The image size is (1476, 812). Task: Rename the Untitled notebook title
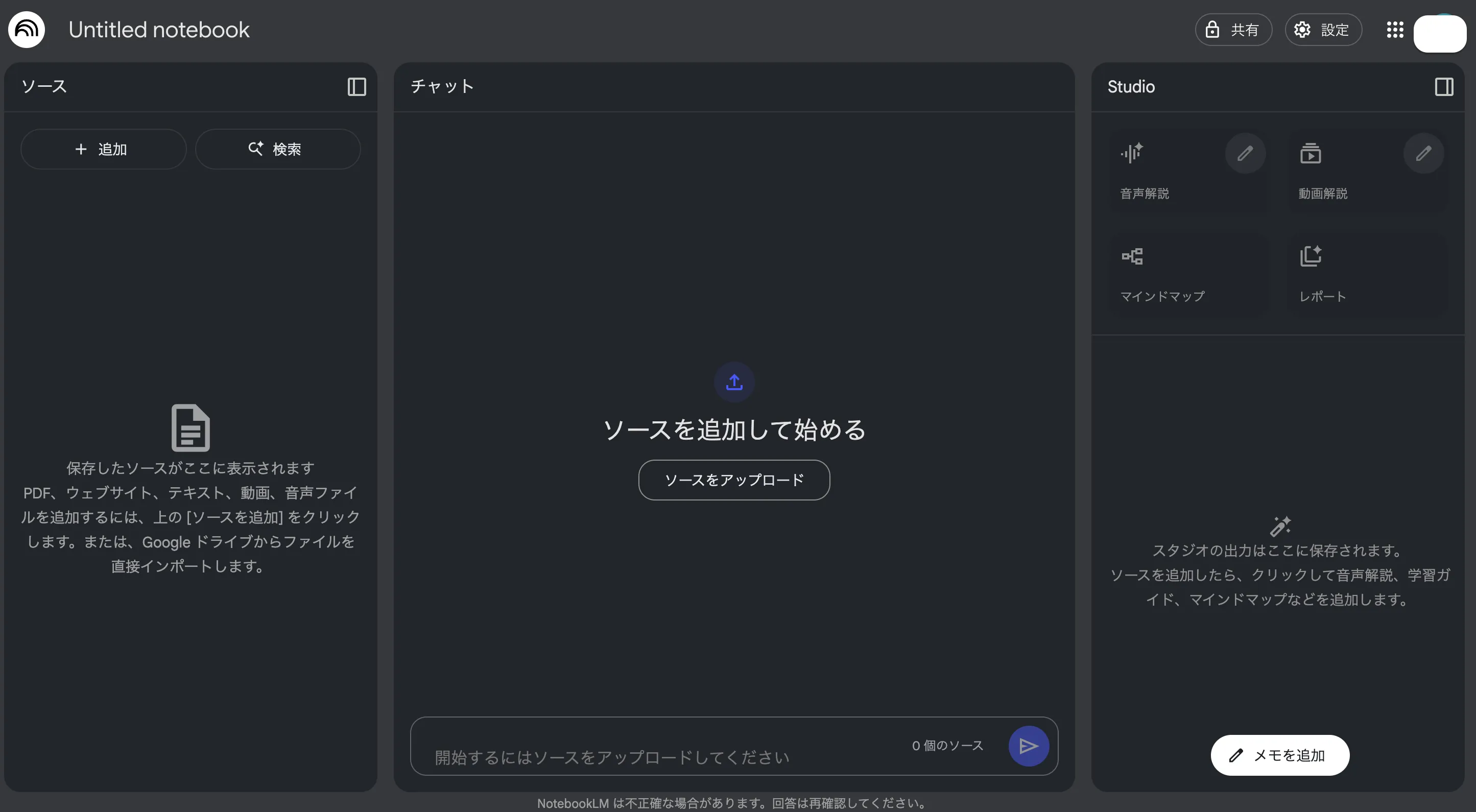click(159, 29)
